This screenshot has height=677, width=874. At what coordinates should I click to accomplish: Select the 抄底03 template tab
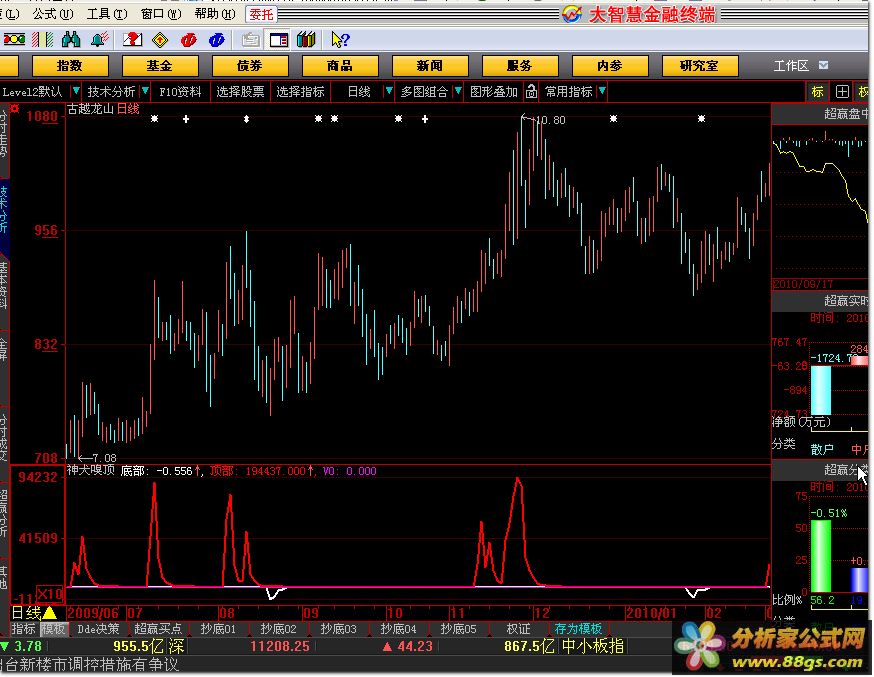coord(338,629)
